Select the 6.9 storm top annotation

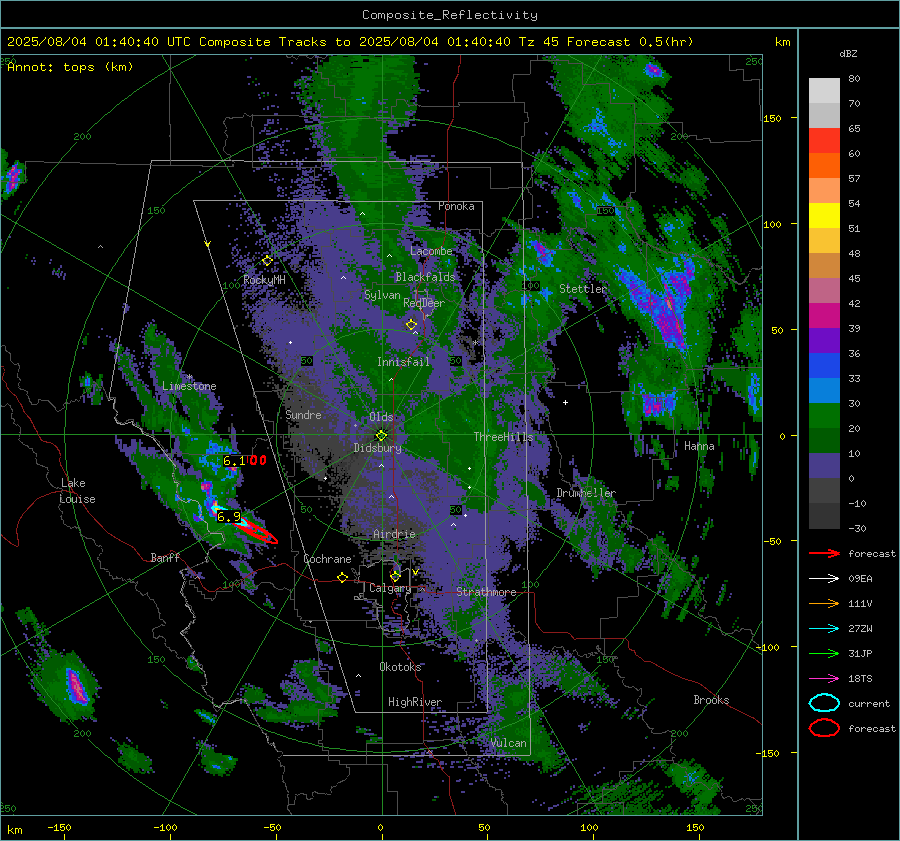pos(229,516)
